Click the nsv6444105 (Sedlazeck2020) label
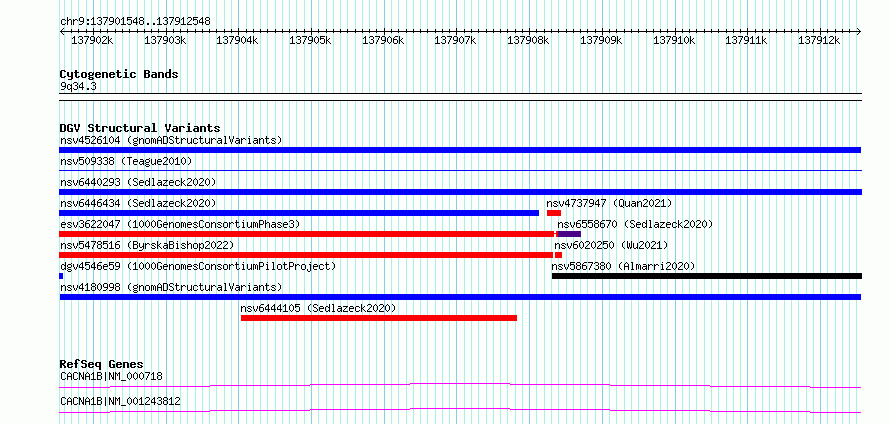Image resolution: width=890 pixels, height=424 pixels. point(318,308)
